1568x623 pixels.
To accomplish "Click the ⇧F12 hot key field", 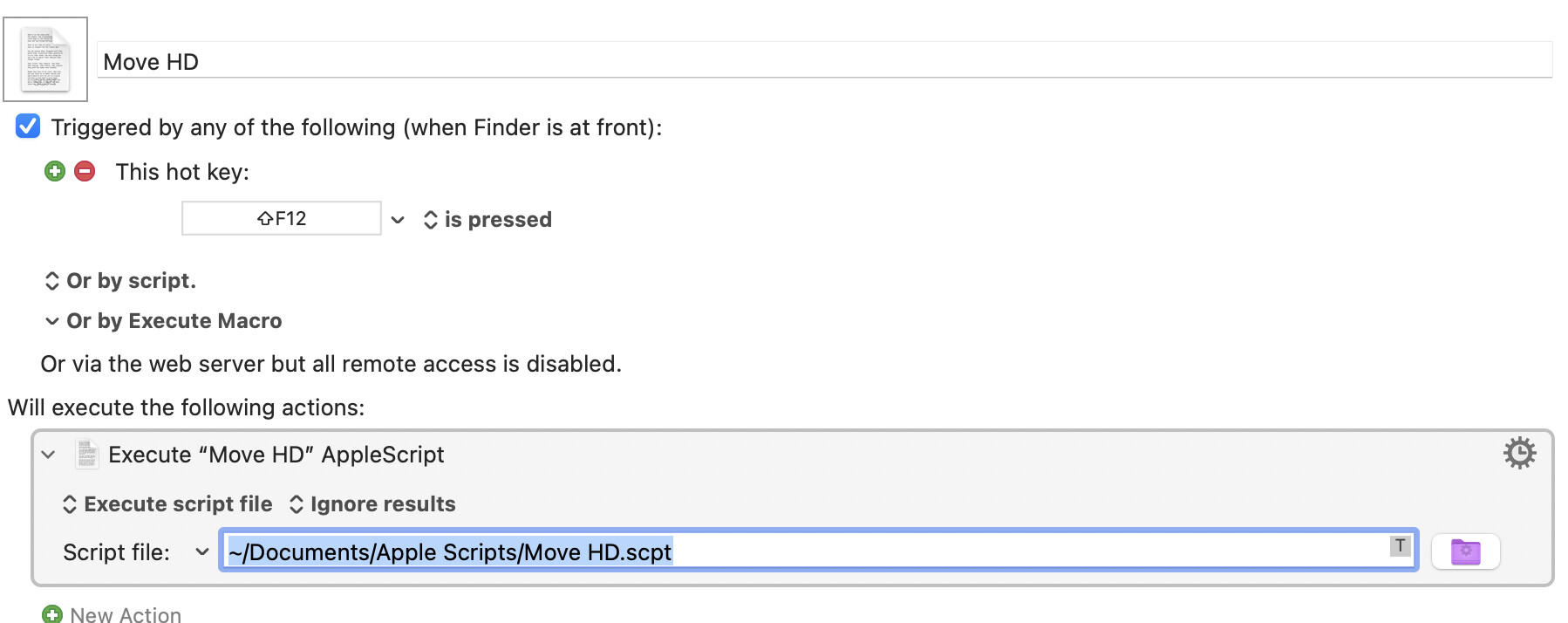I will tap(281, 218).
